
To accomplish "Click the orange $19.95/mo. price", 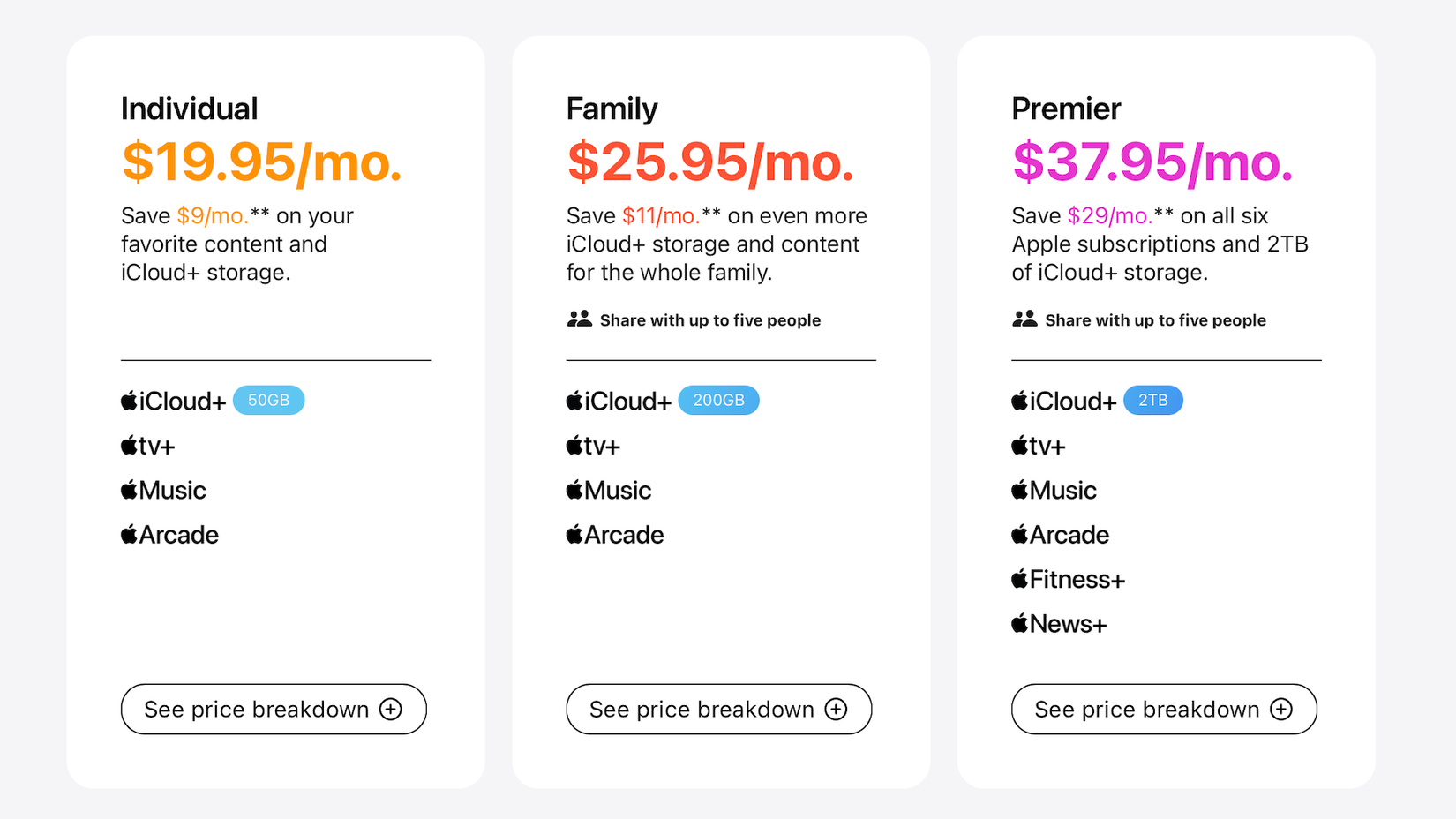I will coord(262,162).
